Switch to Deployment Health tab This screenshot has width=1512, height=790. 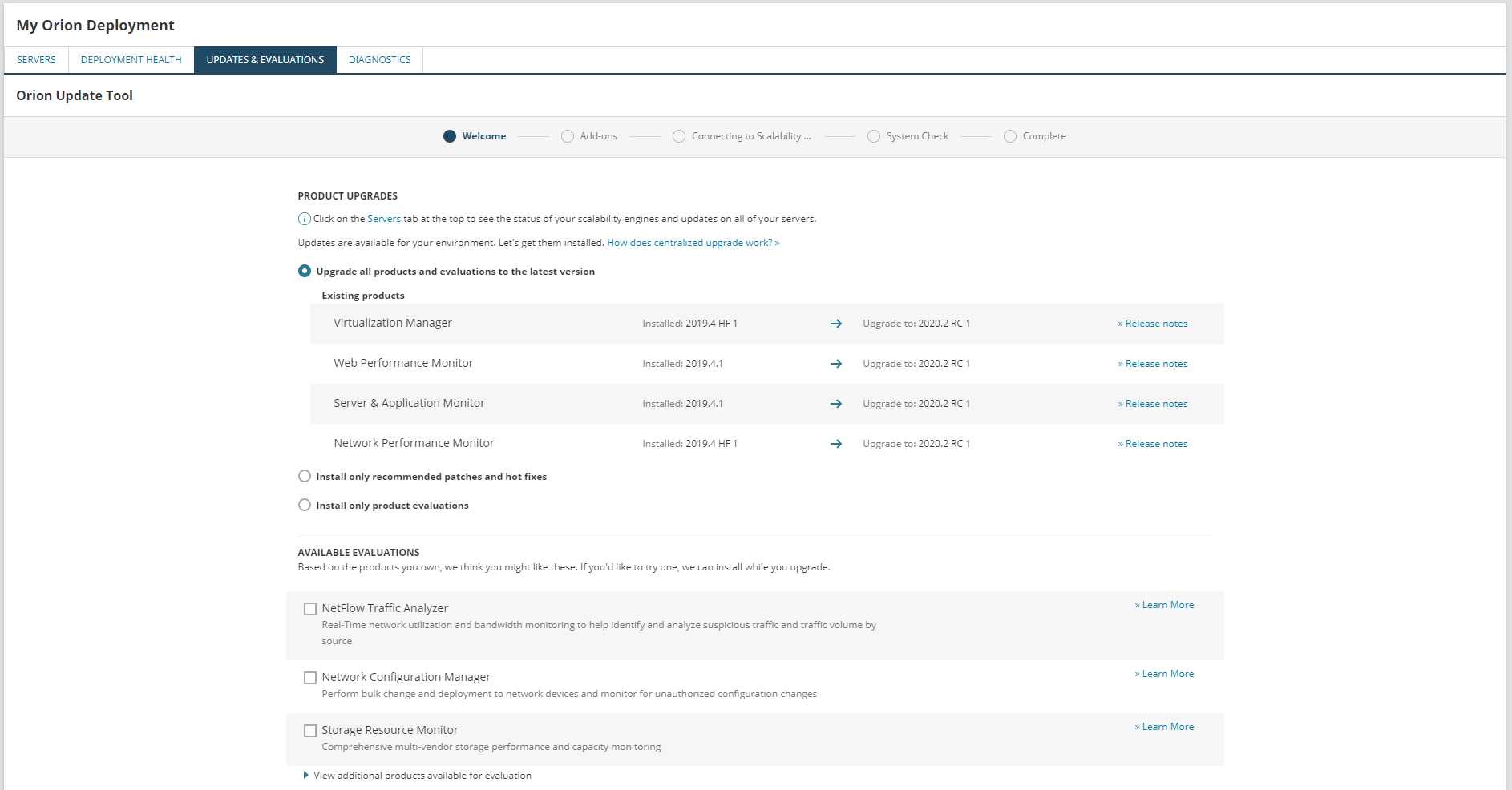click(x=131, y=60)
